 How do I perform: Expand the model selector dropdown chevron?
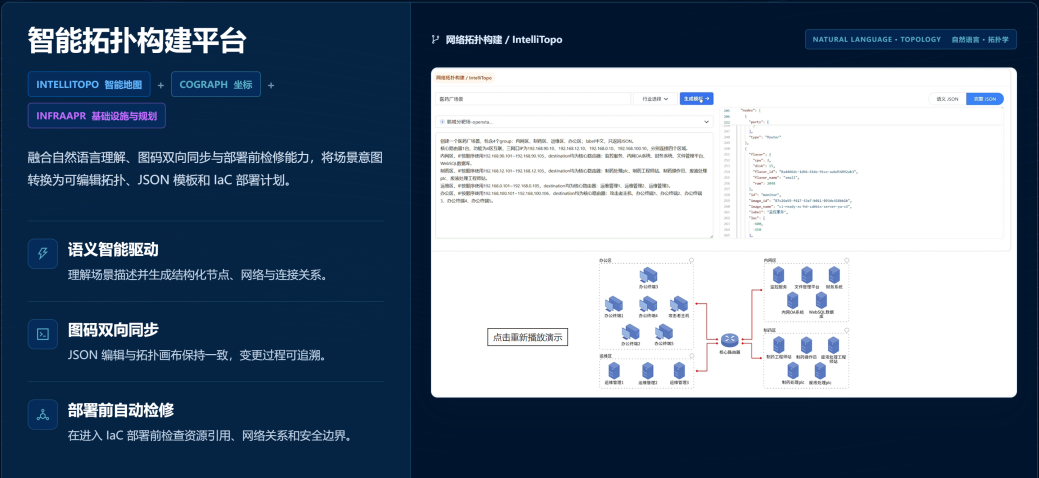706,122
